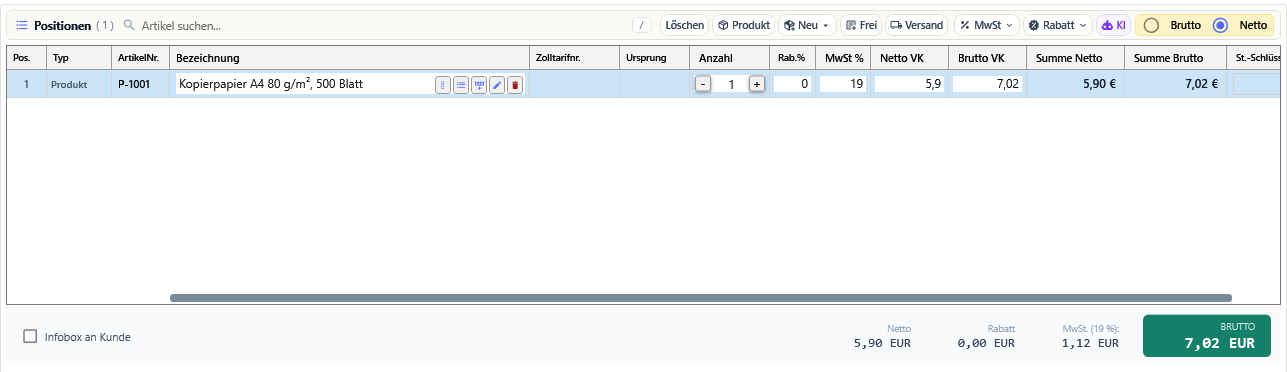Click the slash shortcut badge
The width and height of the screenshot is (1287, 372).
[x=643, y=25]
